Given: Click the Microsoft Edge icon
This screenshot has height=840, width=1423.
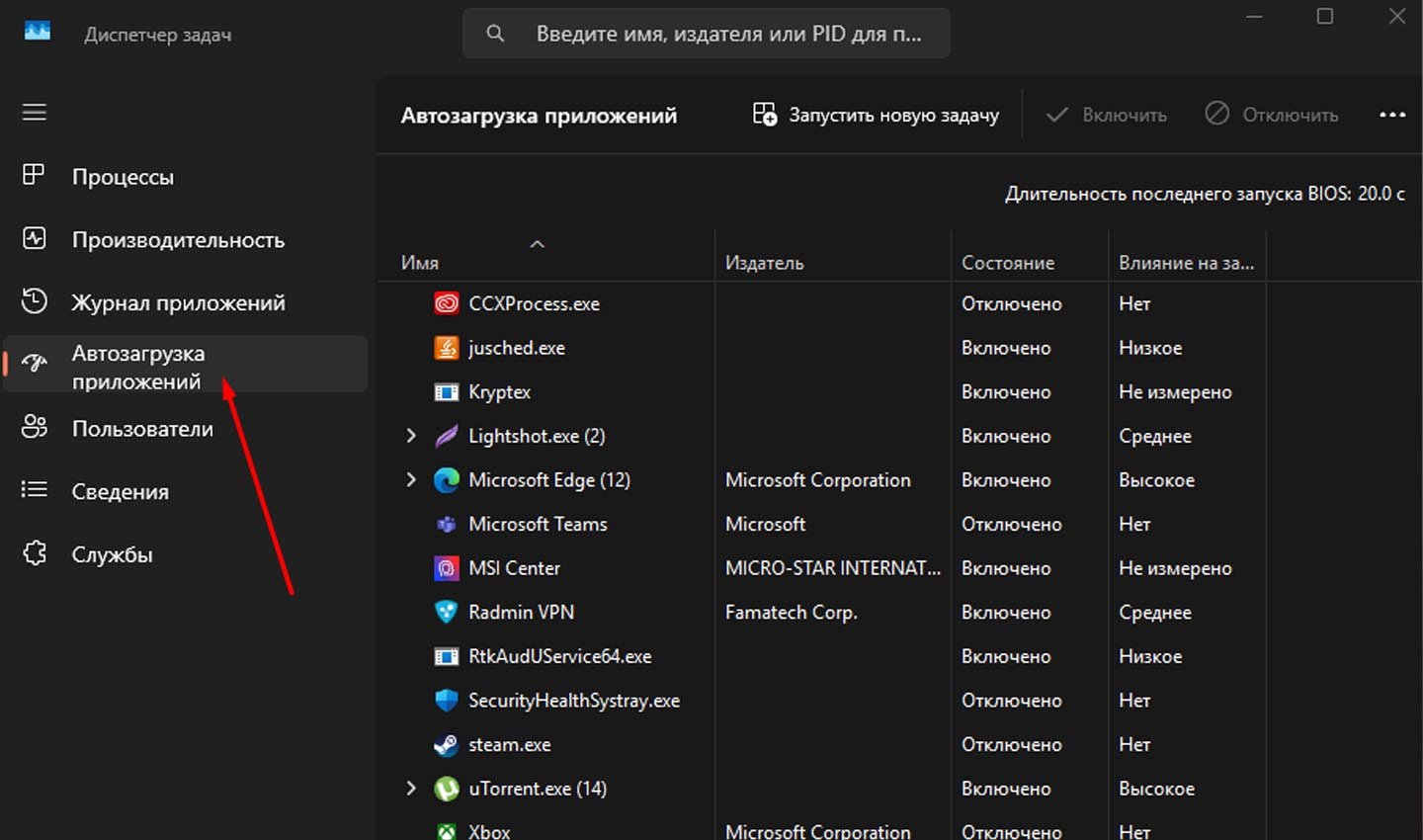Looking at the screenshot, I should coord(447,480).
